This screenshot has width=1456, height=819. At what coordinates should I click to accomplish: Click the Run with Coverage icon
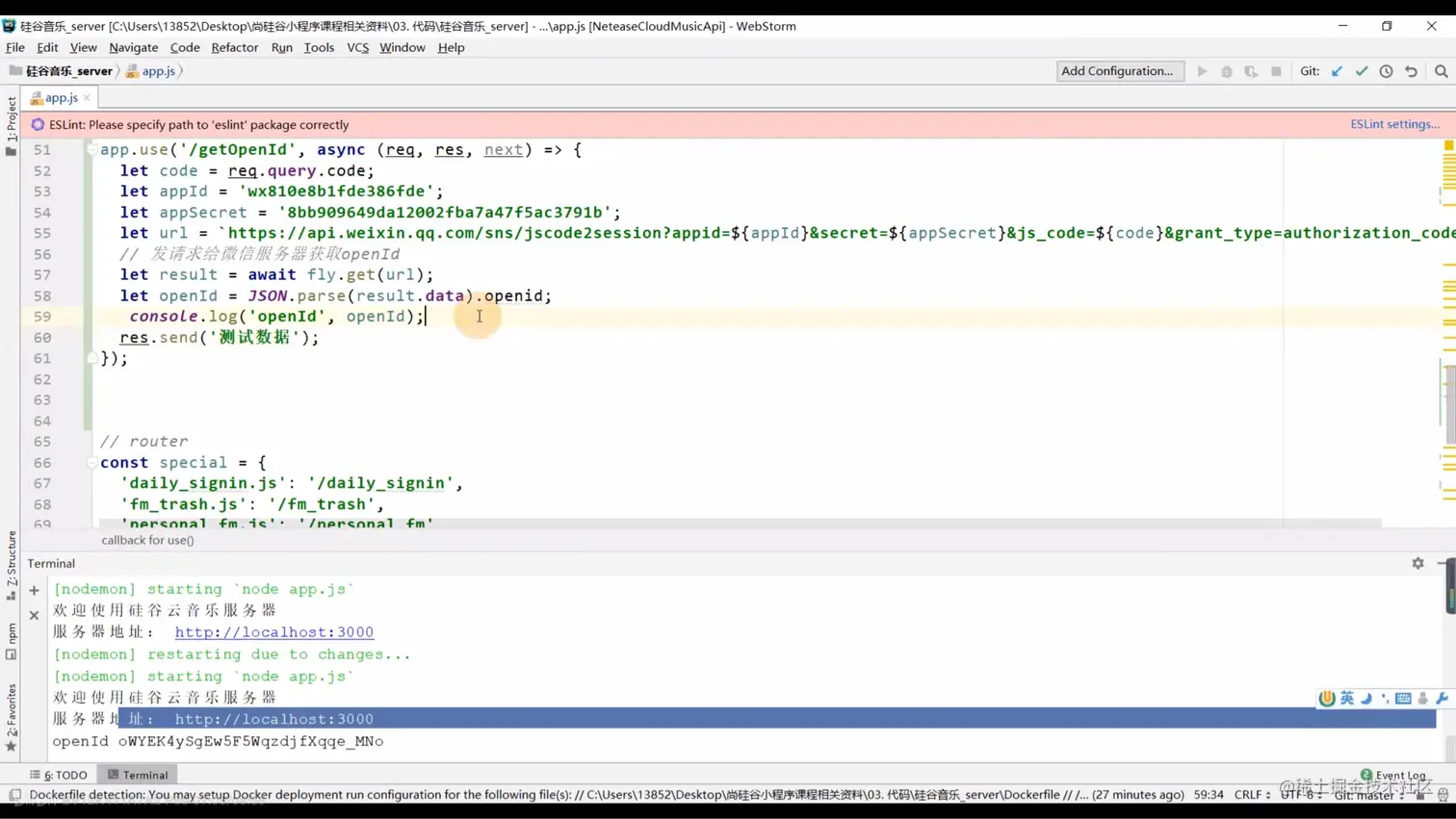coord(1251,71)
